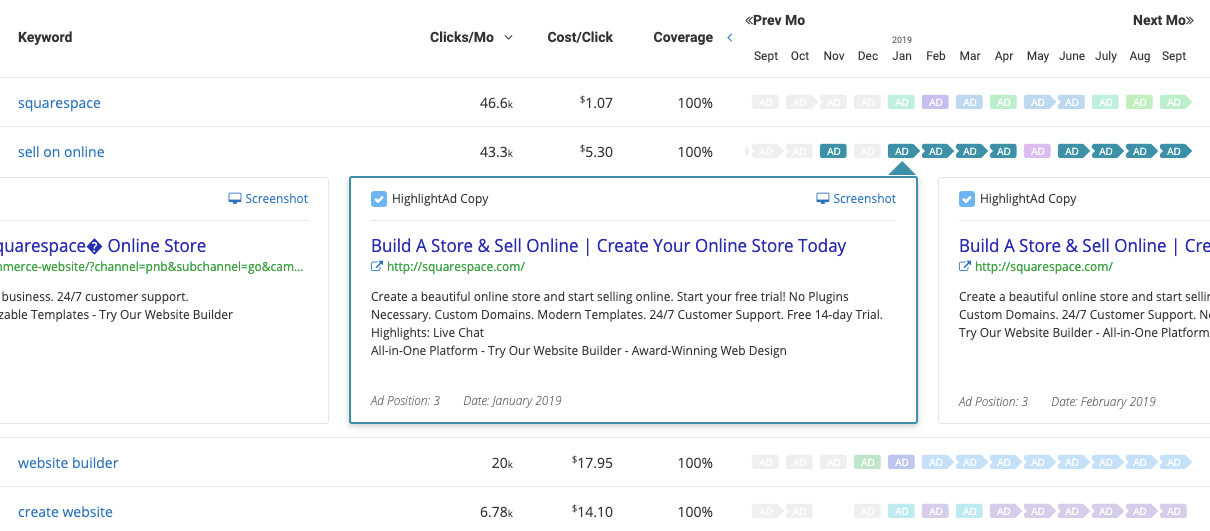Go to «Prev Mo months
The image size is (1210, 531).
tap(775, 20)
